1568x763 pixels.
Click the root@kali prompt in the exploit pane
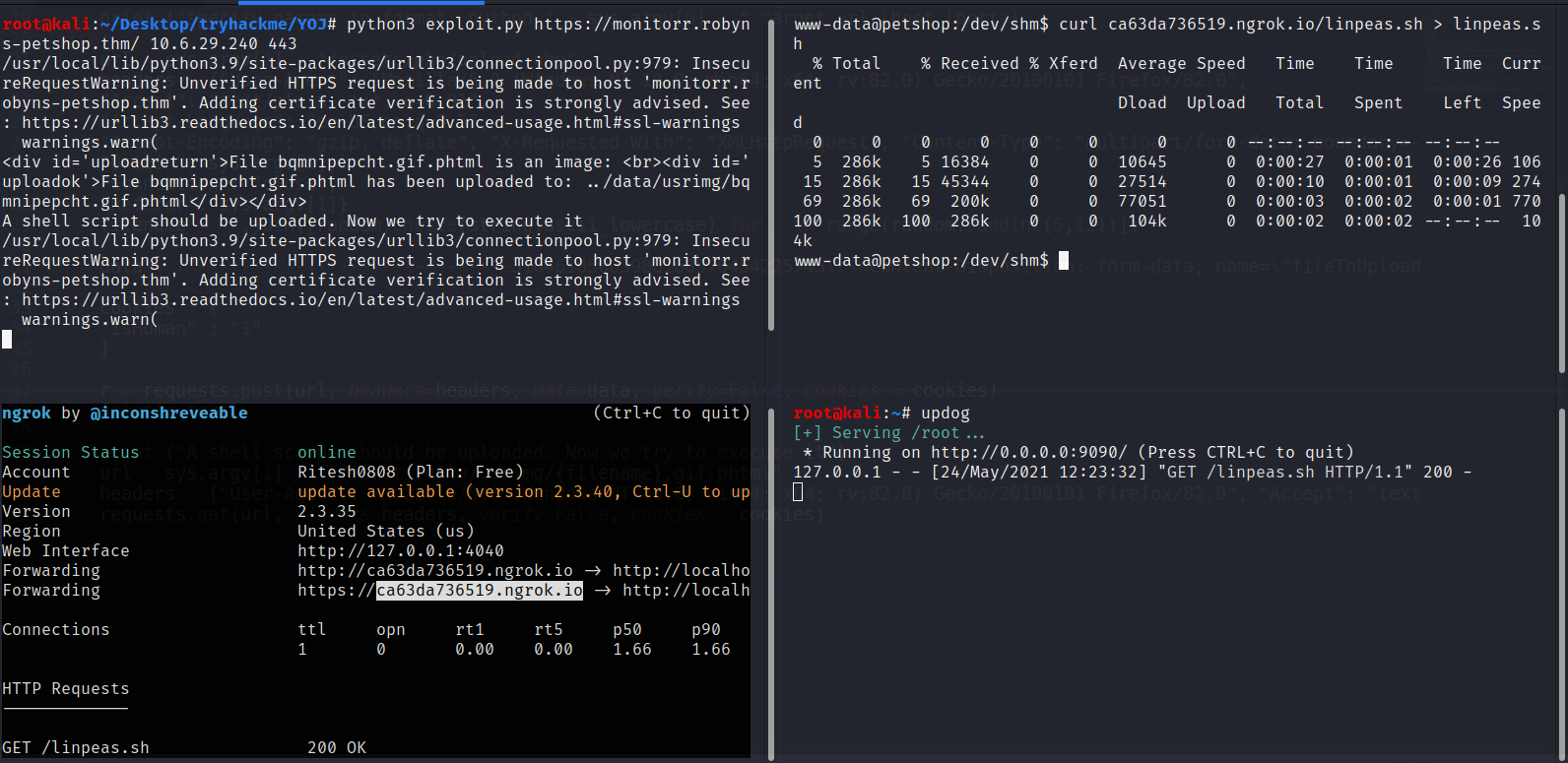pyautogui.click(x=46, y=24)
